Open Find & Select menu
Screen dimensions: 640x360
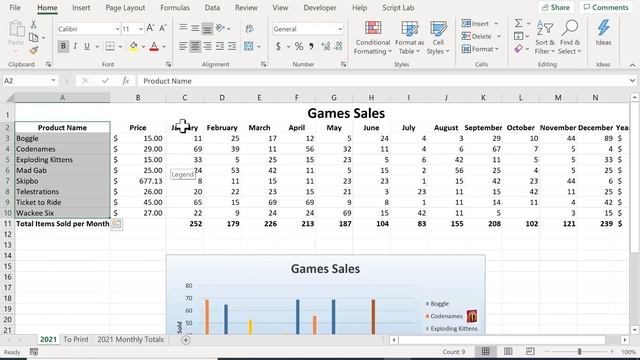[x=569, y=37]
